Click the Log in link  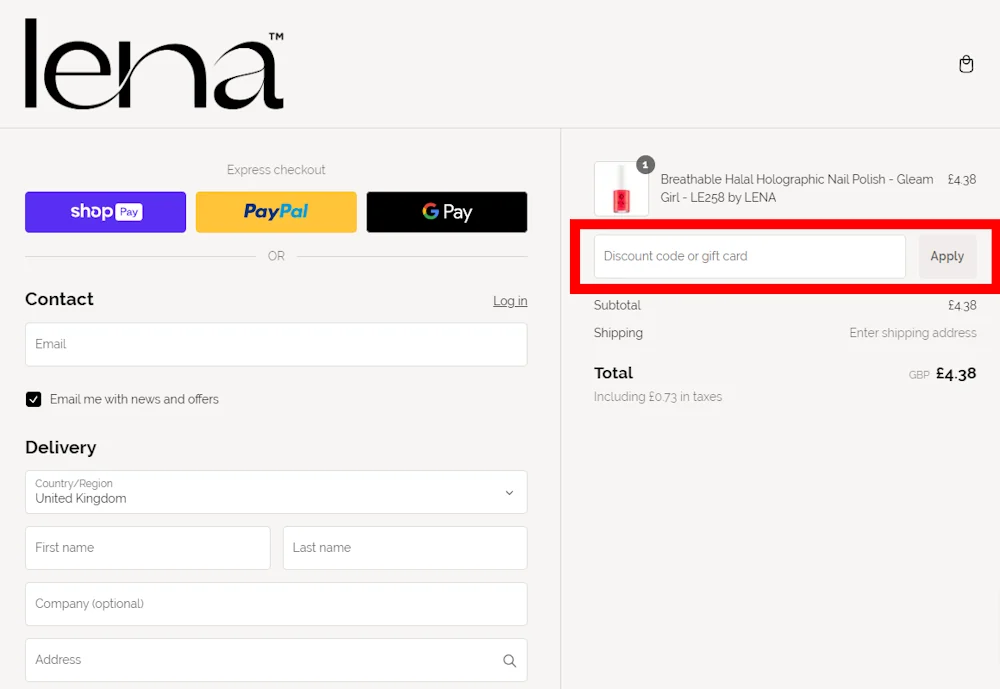[x=510, y=300]
